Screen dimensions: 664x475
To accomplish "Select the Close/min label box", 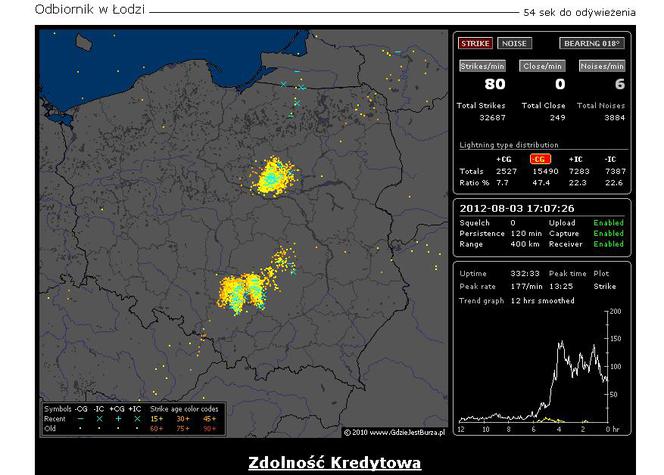I will pos(542,66).
